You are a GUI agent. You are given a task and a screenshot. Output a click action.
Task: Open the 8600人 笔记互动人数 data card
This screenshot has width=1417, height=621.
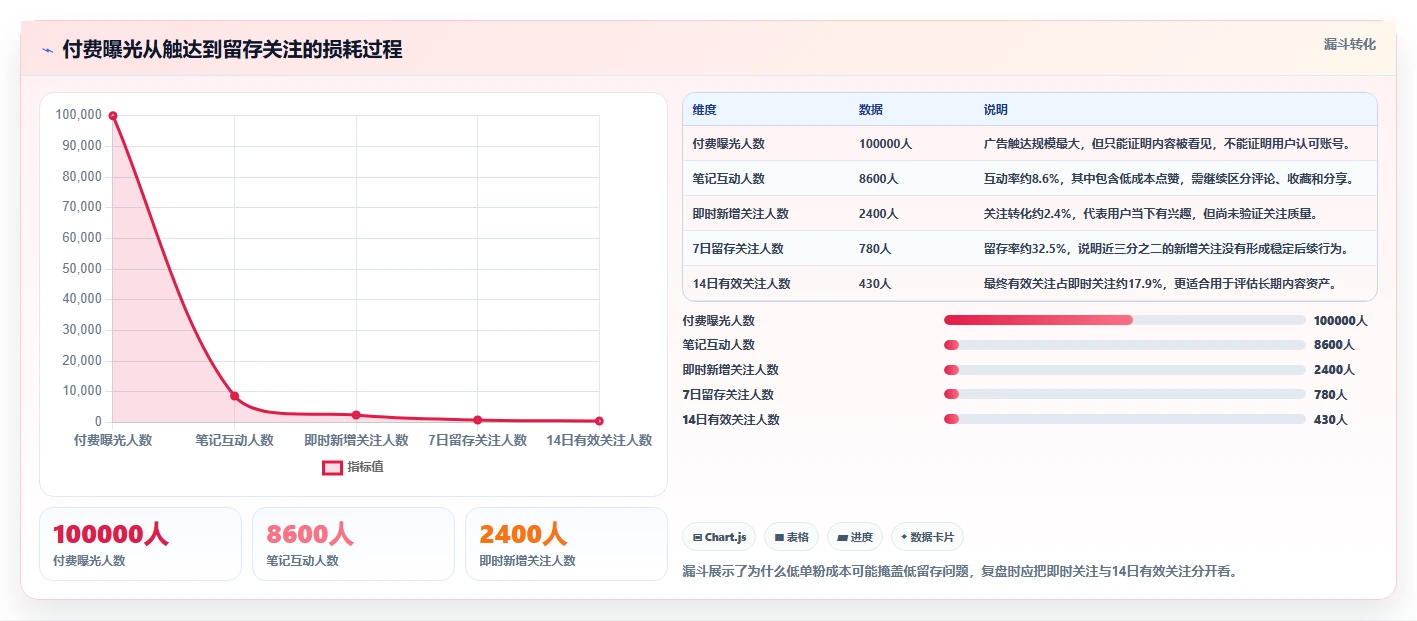pyautogui.click(x=353, y=544)
